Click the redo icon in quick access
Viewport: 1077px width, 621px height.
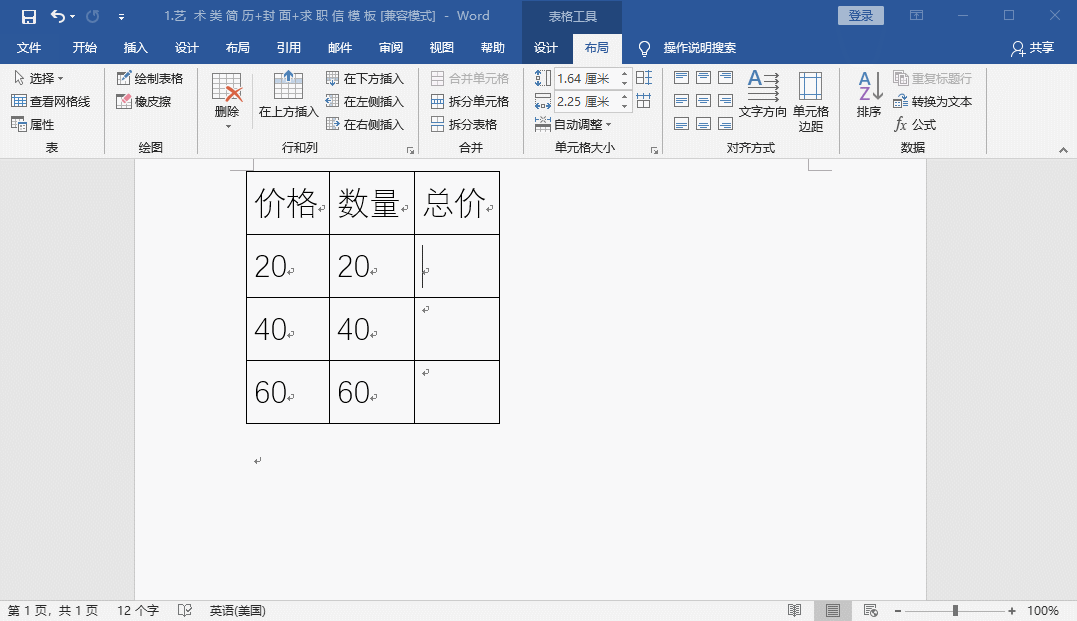coord(93,16)
